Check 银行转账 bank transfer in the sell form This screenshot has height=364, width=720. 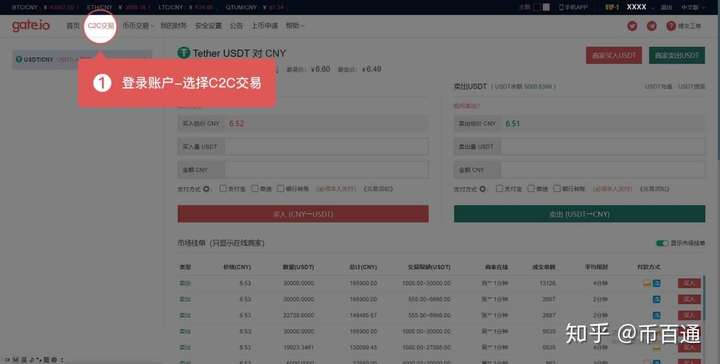557,189
